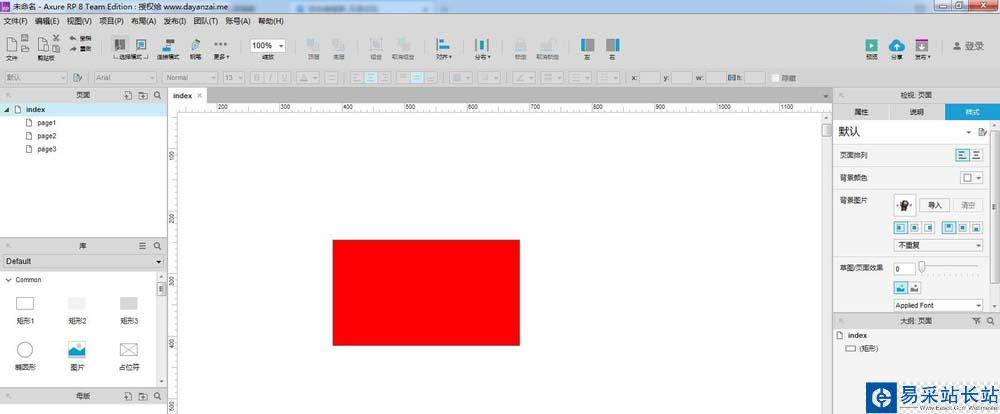Set page alignment to left
This screenshot has height=414, width=1000.
pos(962,155)
